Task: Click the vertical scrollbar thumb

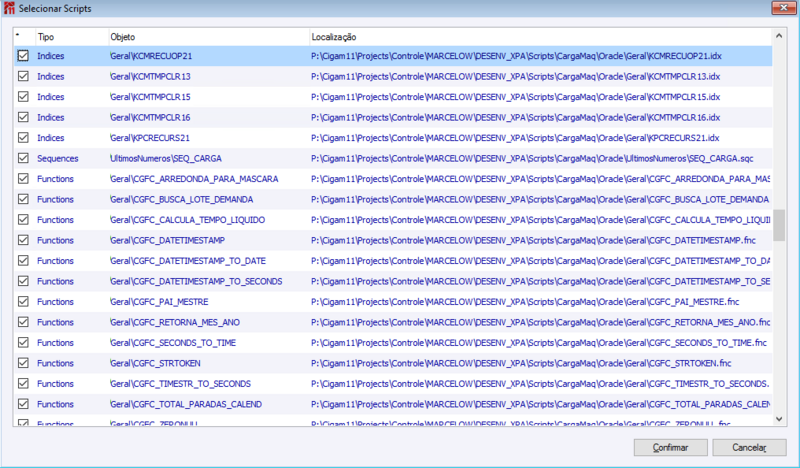Action: pos(779,225)
